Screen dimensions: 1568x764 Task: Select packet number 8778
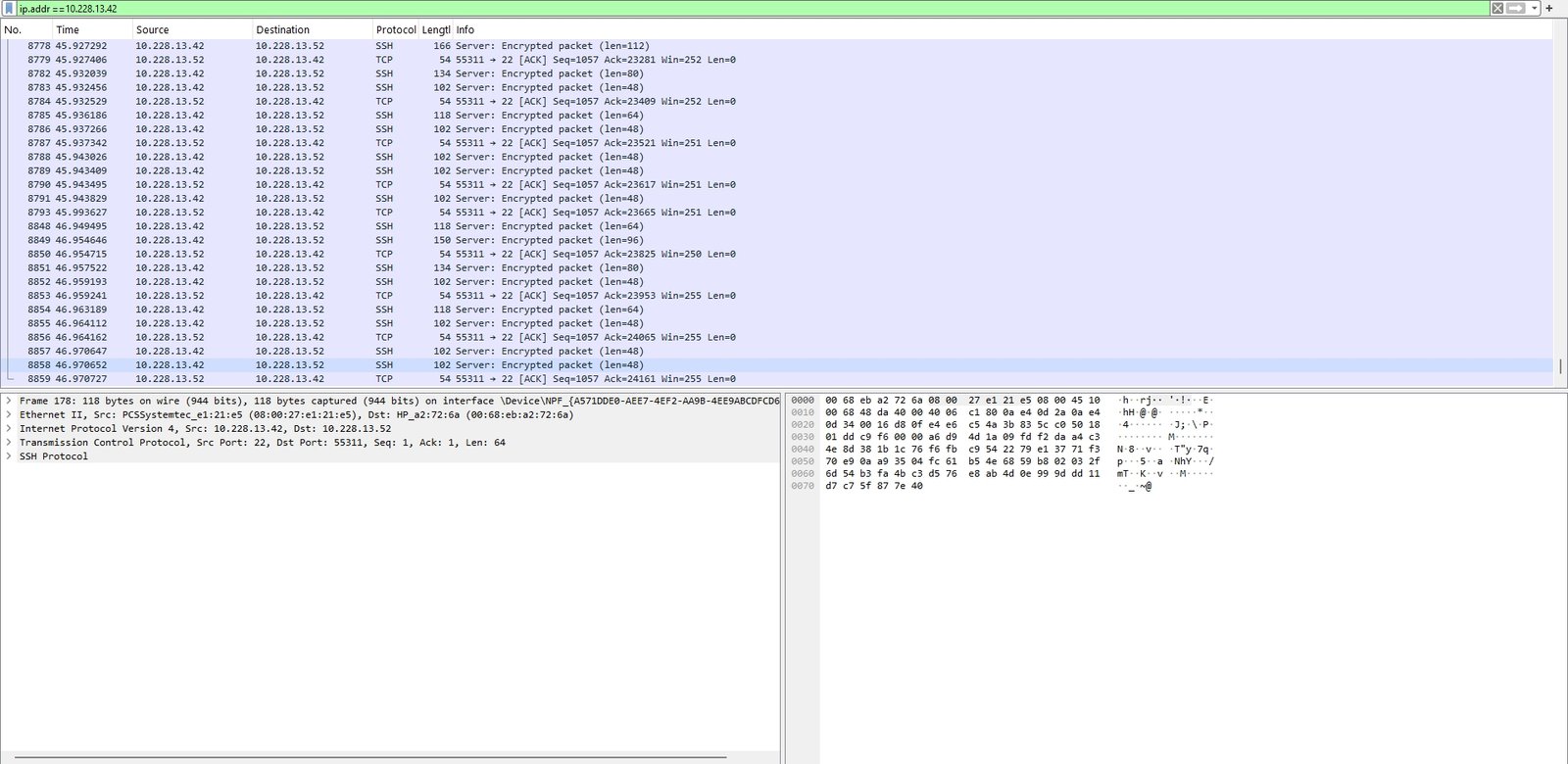pos(777,46)
